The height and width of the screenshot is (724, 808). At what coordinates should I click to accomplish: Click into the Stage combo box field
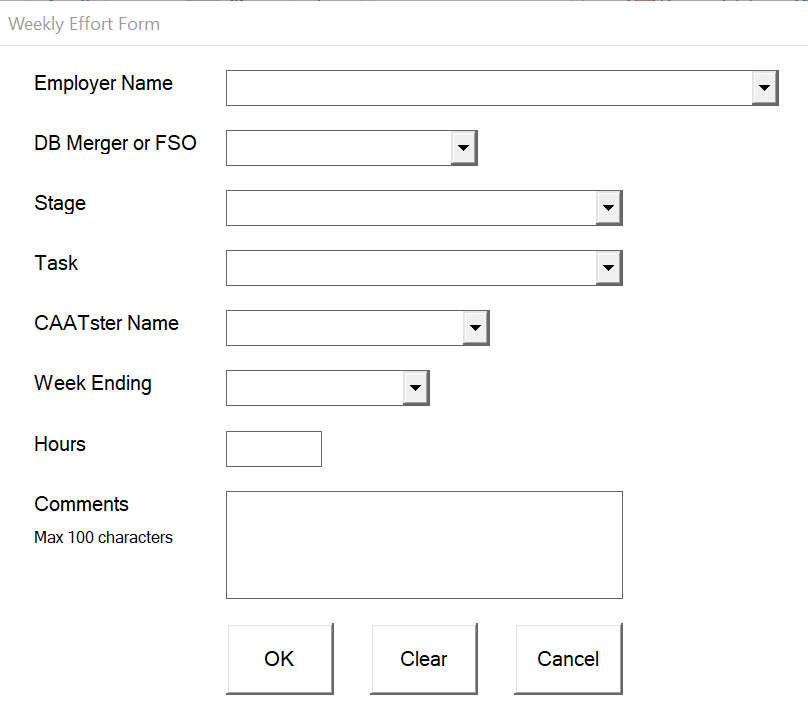click(x=411, y=208)
